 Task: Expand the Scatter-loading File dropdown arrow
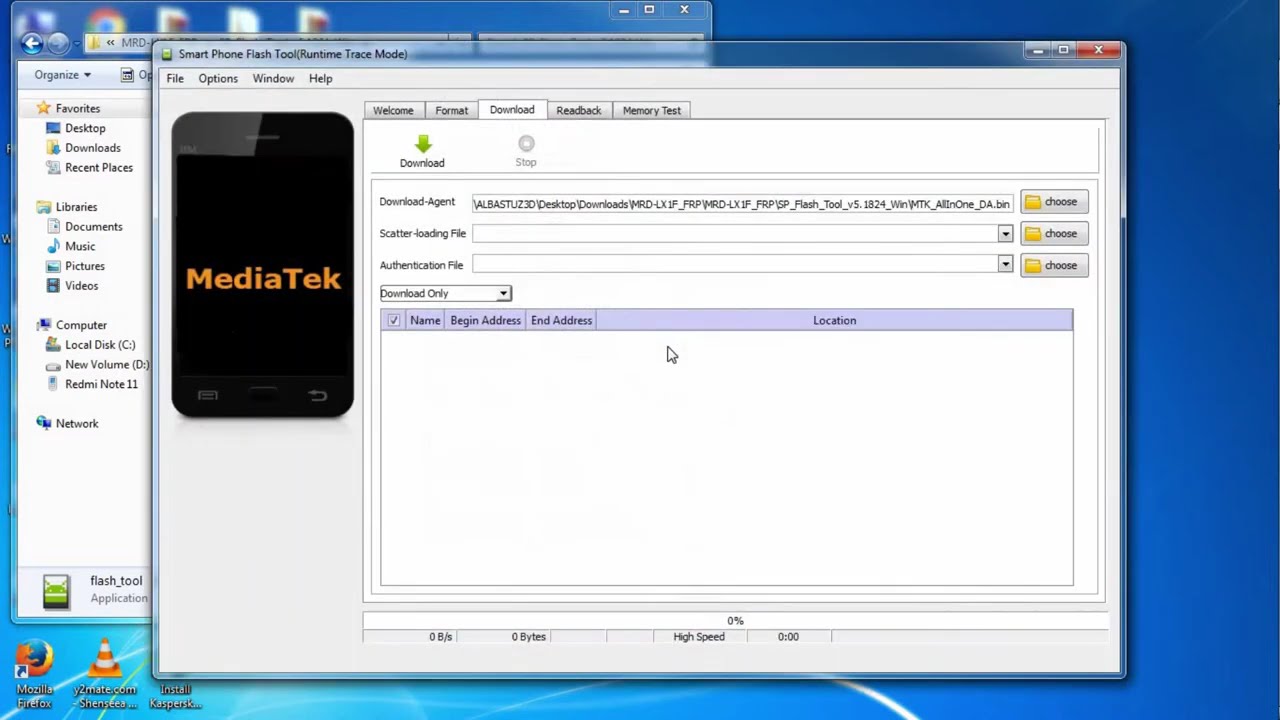coord(1005,234)
